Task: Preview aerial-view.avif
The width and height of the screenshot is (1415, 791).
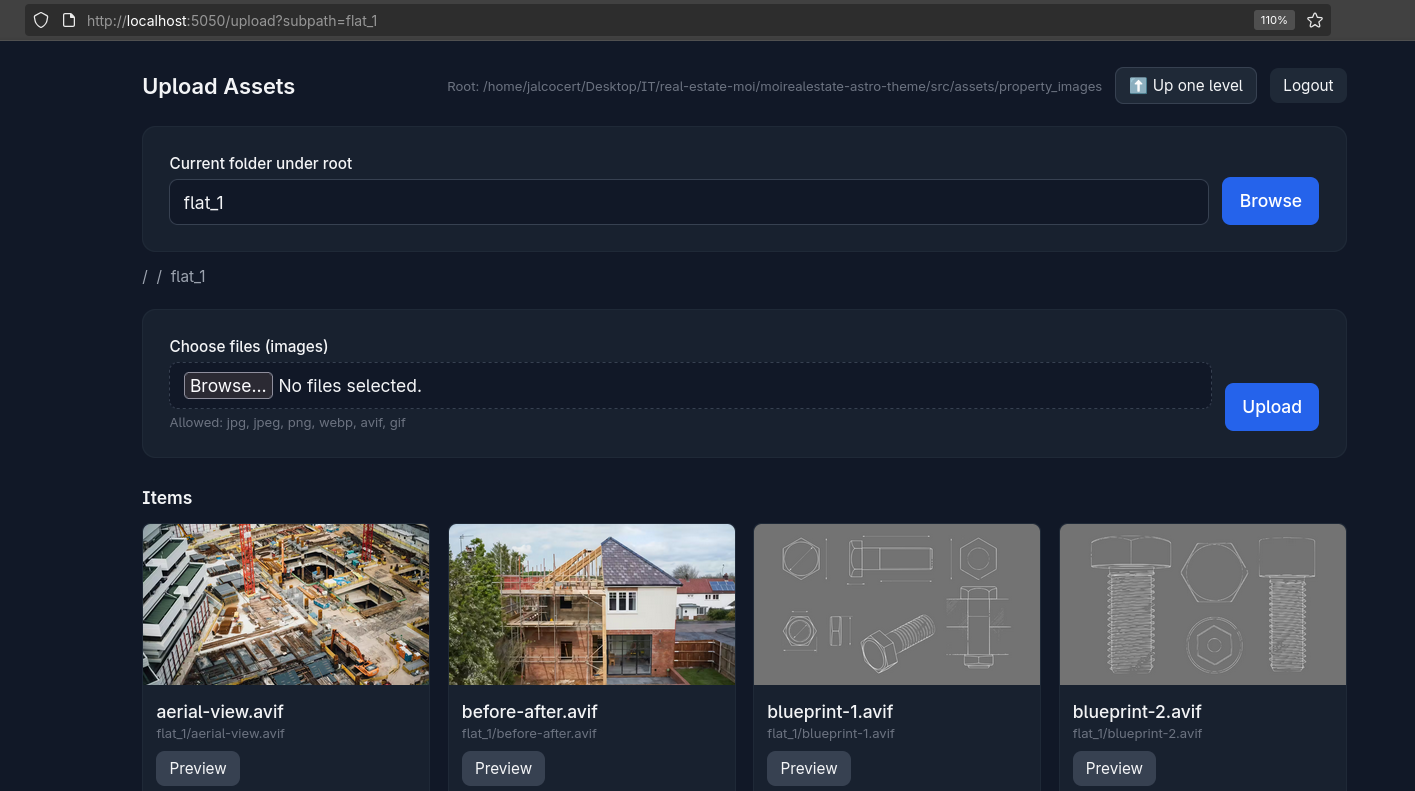Action: (198, 768)
